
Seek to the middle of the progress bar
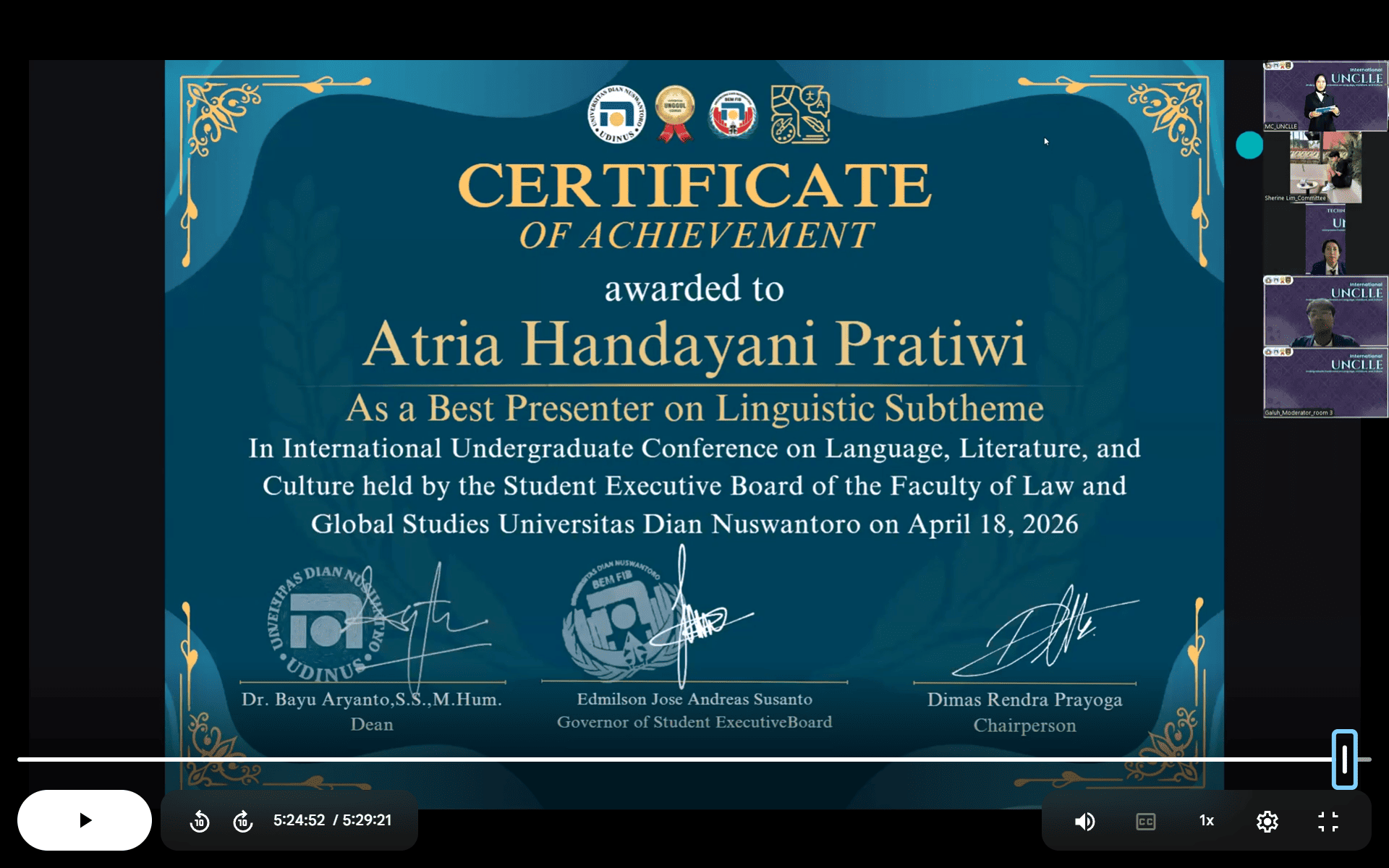click(x=694, y=759)
